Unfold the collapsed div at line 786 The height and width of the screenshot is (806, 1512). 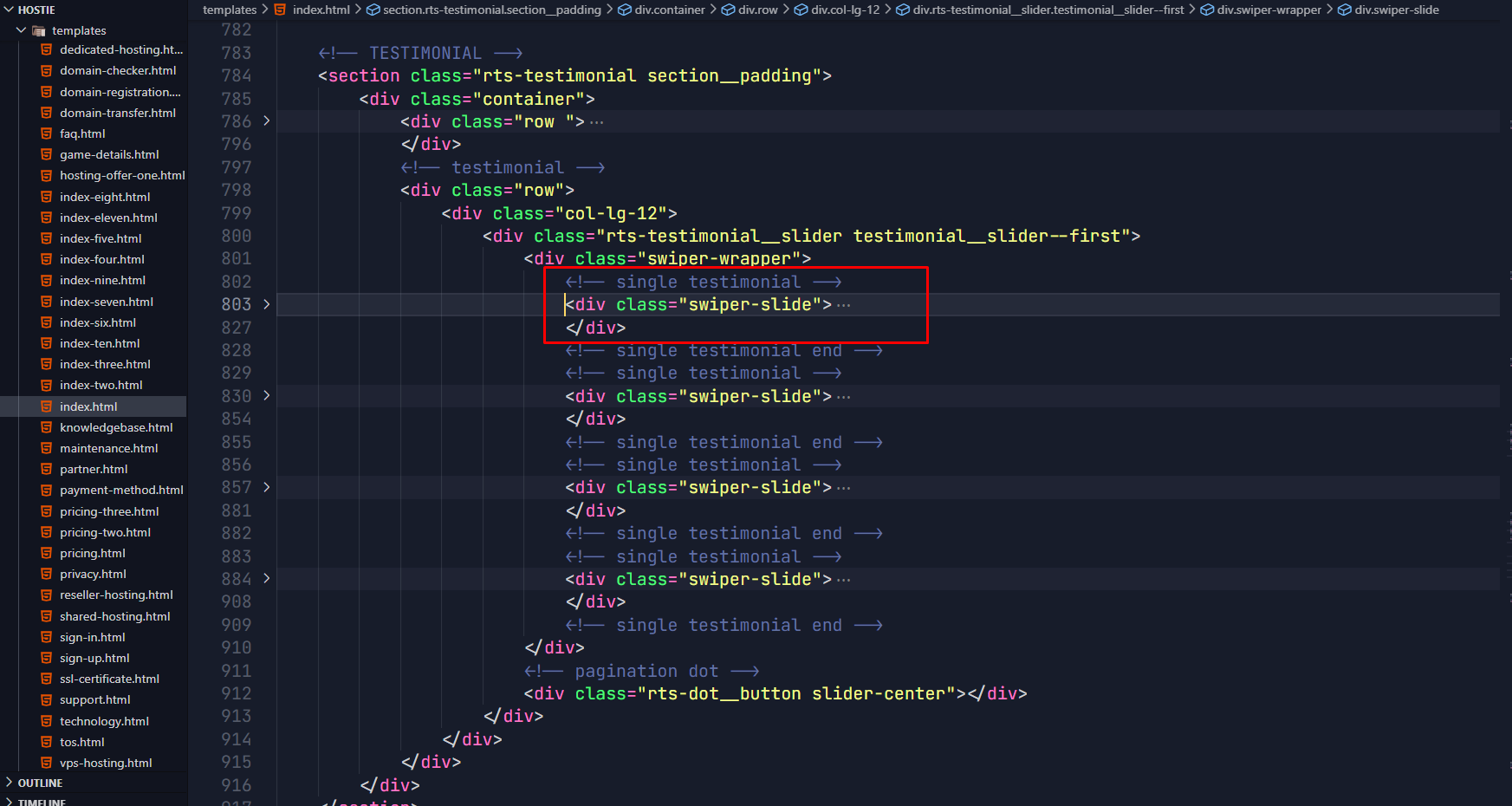267,121
